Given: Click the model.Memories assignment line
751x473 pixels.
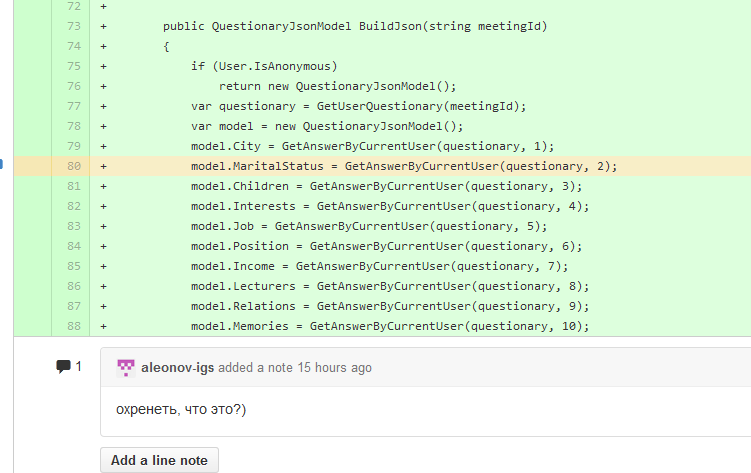Looking at the screenshot, I should tap(390, 326).
